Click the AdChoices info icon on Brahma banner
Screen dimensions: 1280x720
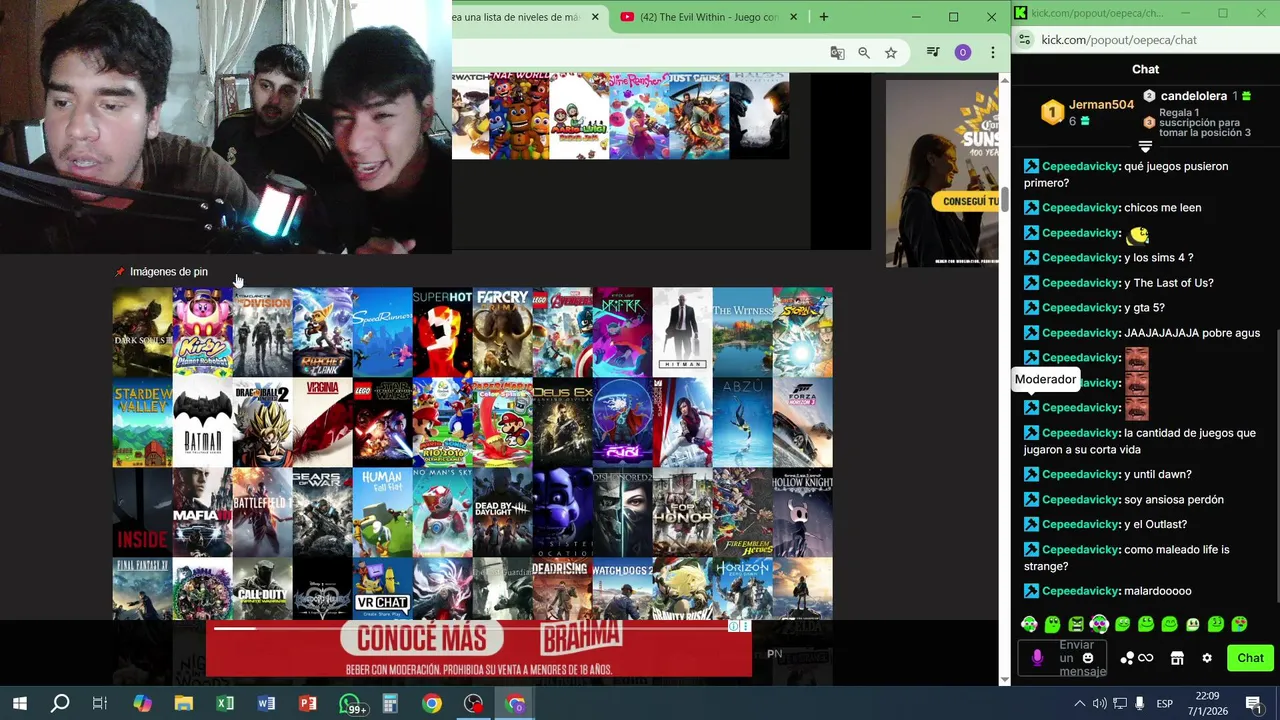coord(733,627)
